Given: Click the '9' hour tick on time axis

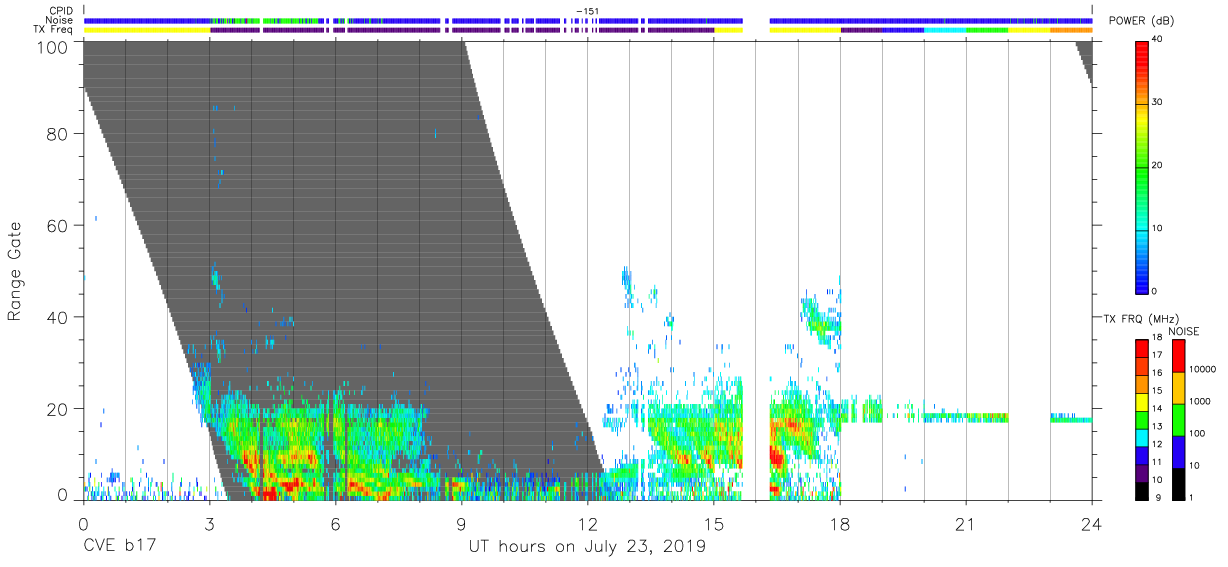Looking at the screenshot, I should [x=461, y=523].
